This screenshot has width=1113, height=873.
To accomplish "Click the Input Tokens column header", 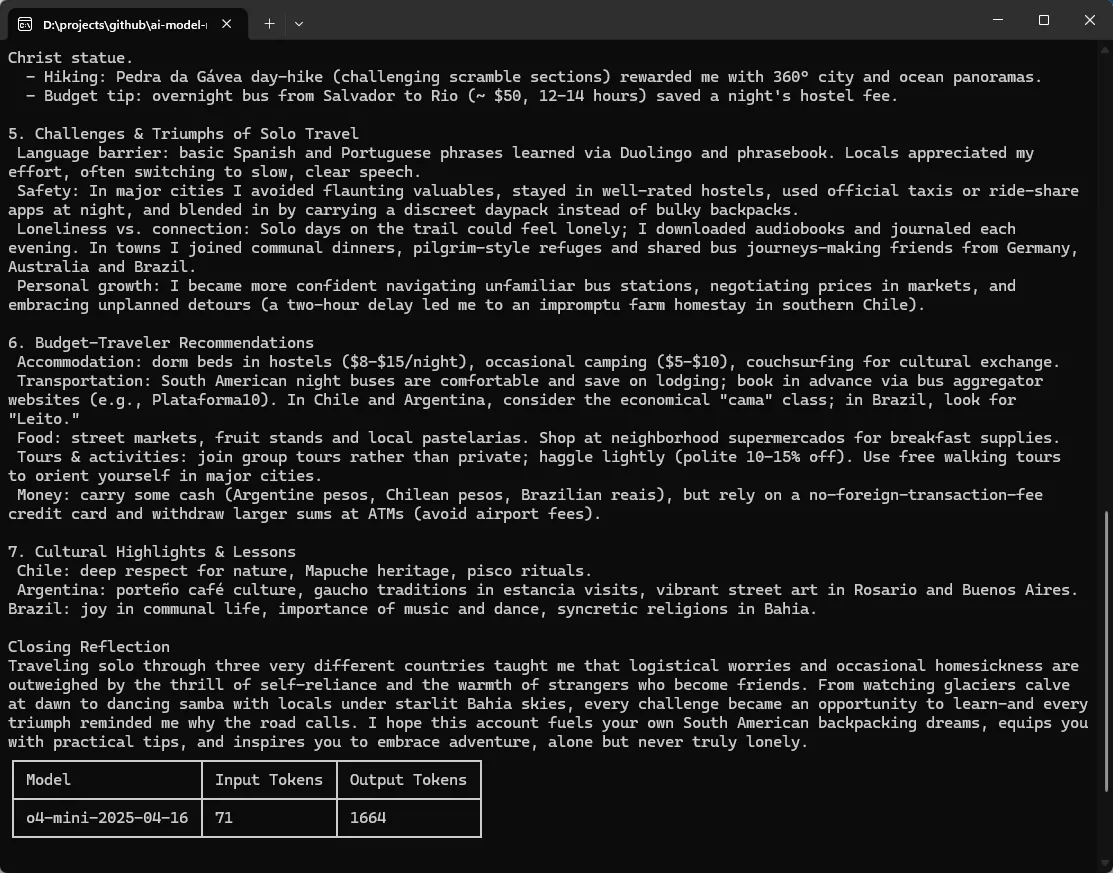I will coord(269,779).
